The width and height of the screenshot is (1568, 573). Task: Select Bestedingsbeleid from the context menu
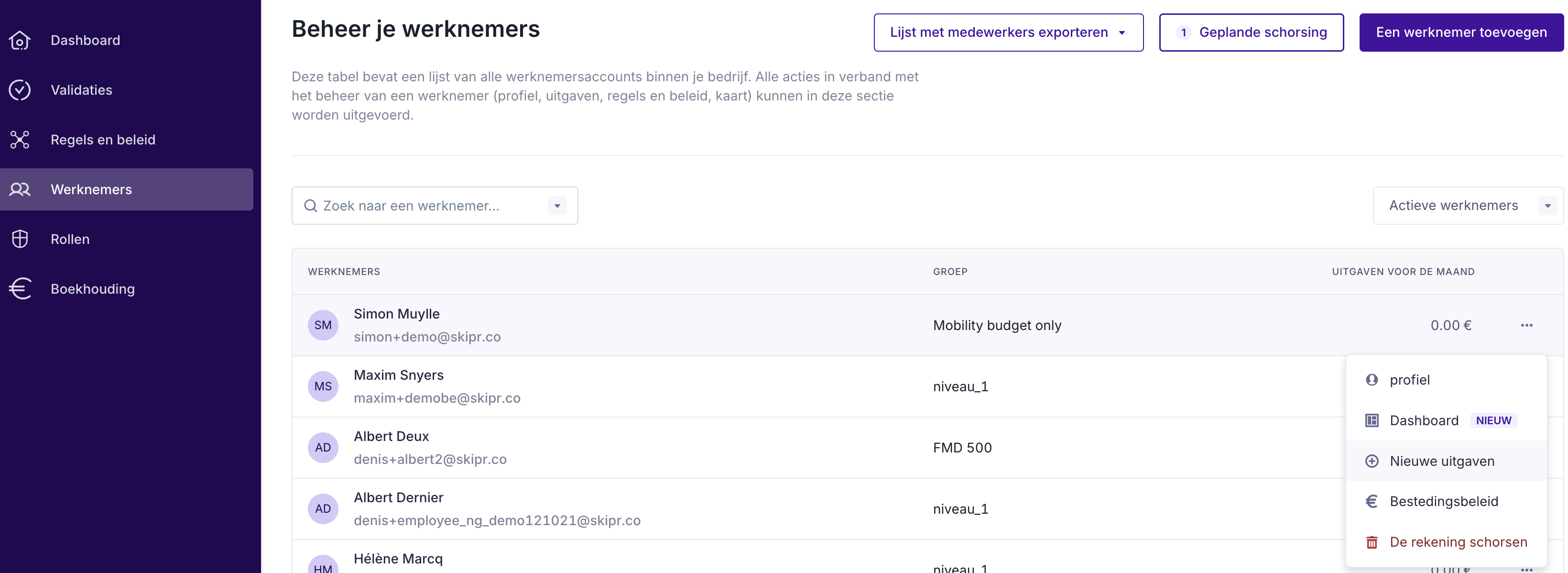(x=1443, y=501)
